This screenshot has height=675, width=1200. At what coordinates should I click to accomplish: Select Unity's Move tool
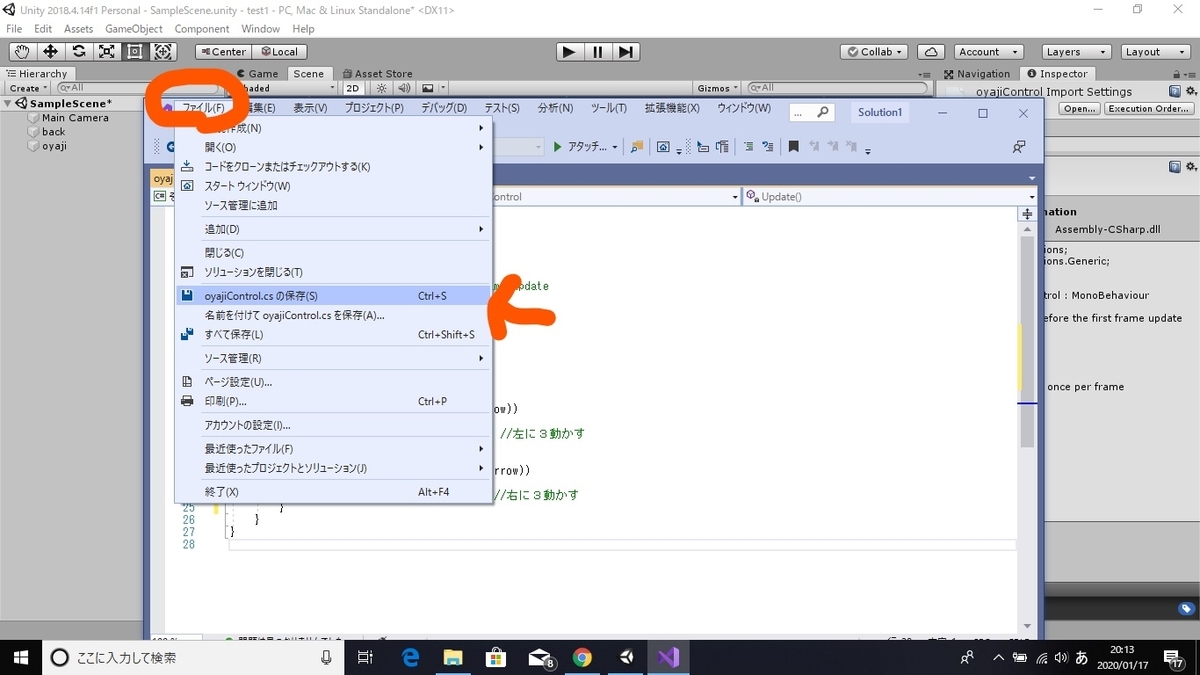click(50, 51)
